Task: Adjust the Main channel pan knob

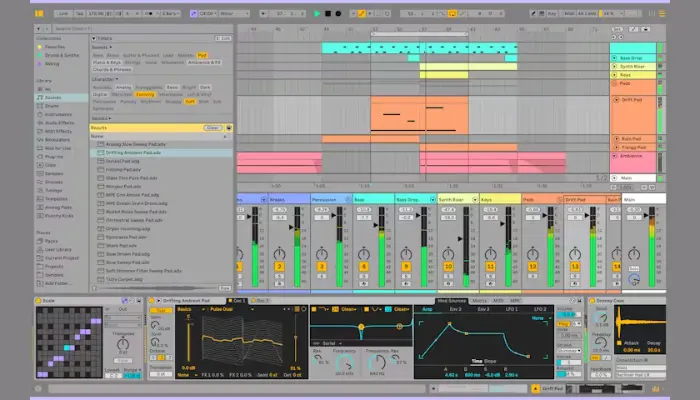Action: pyautogui.click(x=634, y=254)
